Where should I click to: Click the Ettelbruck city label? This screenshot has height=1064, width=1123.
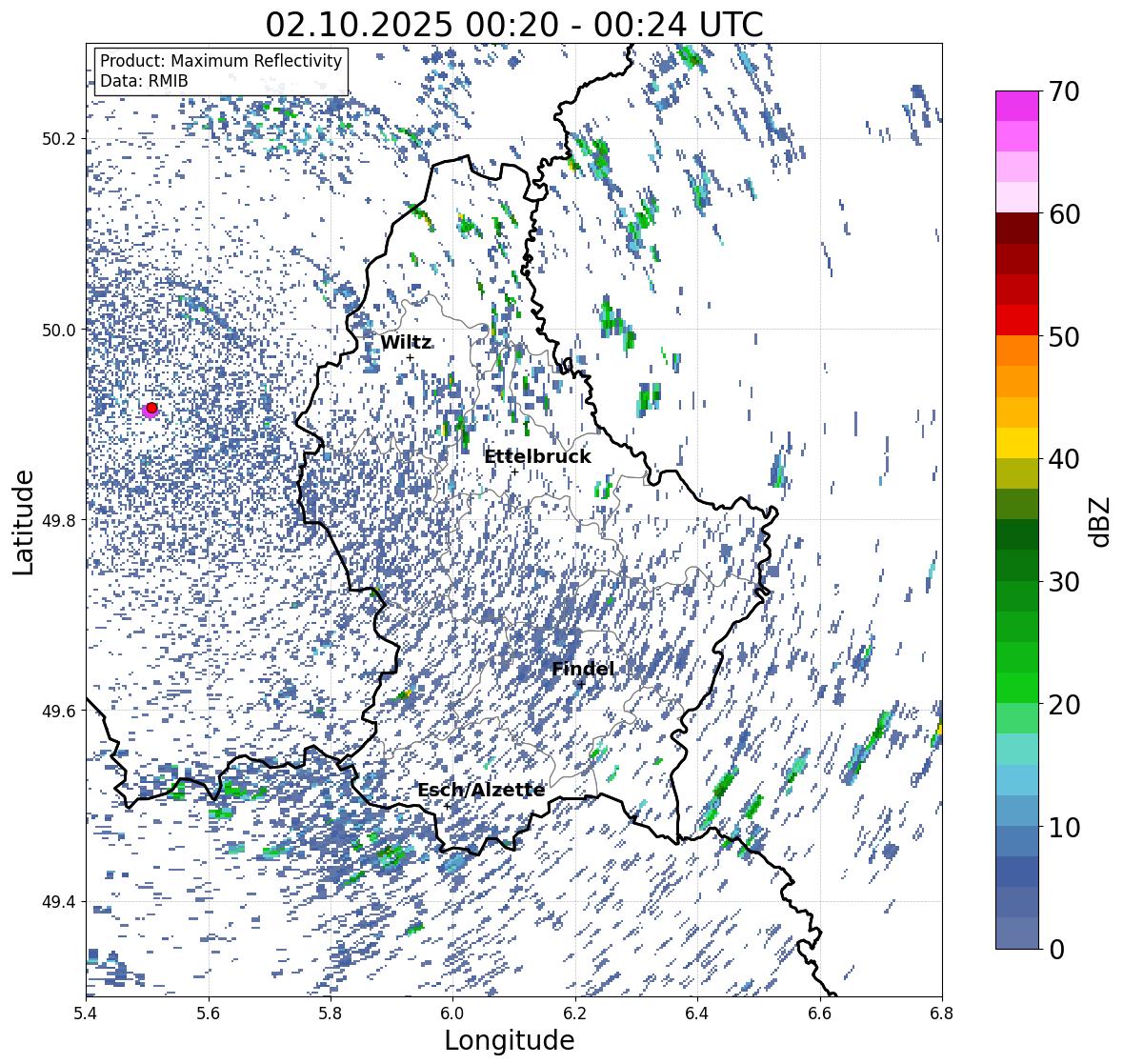pyautogui.click(x=537, y=457)
